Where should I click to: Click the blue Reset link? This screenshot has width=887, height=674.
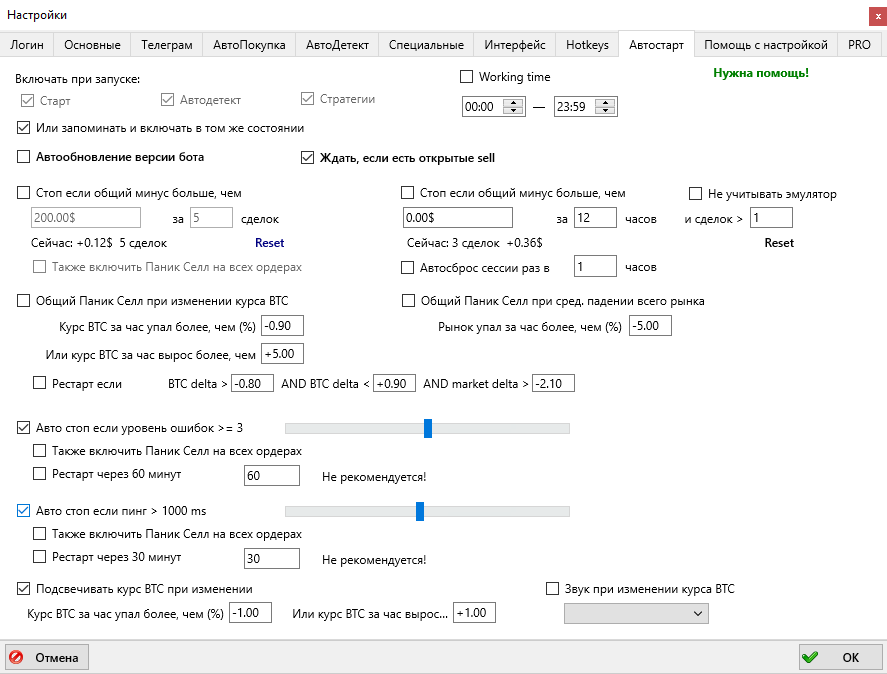(269, 243)
